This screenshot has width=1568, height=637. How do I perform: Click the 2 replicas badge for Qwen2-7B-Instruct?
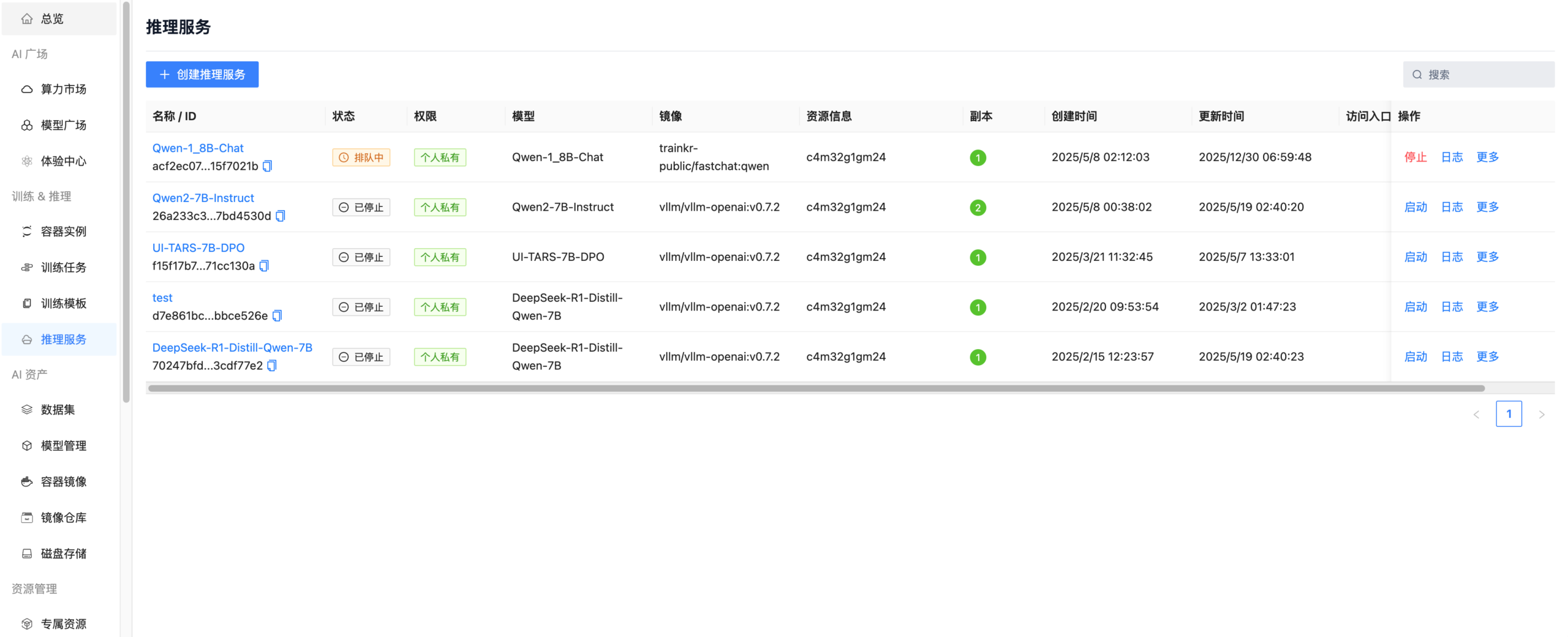coord(978,208)
